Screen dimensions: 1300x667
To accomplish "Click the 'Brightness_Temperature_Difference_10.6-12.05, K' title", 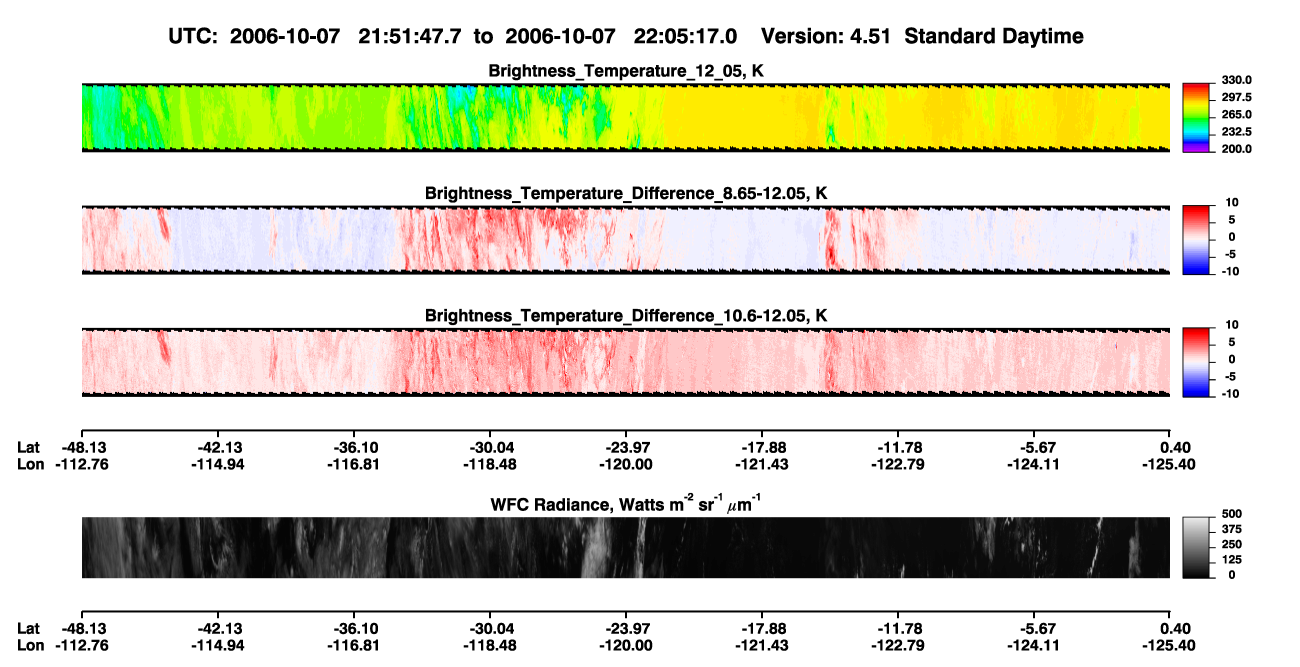I will (x=626, y=316).
